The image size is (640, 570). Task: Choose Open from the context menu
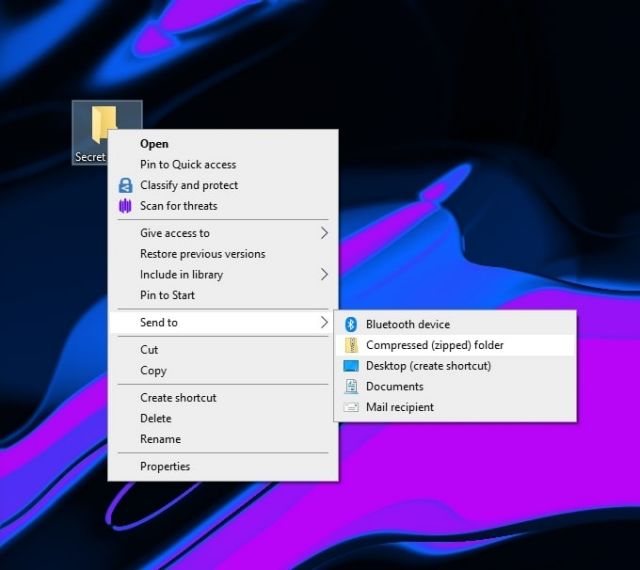[154, 144]
